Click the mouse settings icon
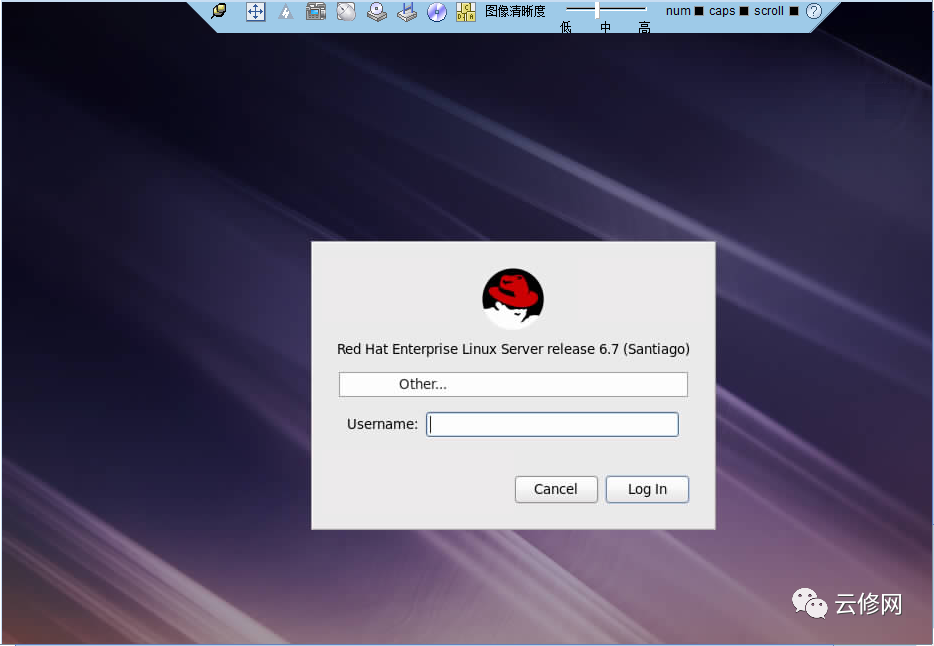Viewport: 934px width, 646px height. tap(346, 11)
